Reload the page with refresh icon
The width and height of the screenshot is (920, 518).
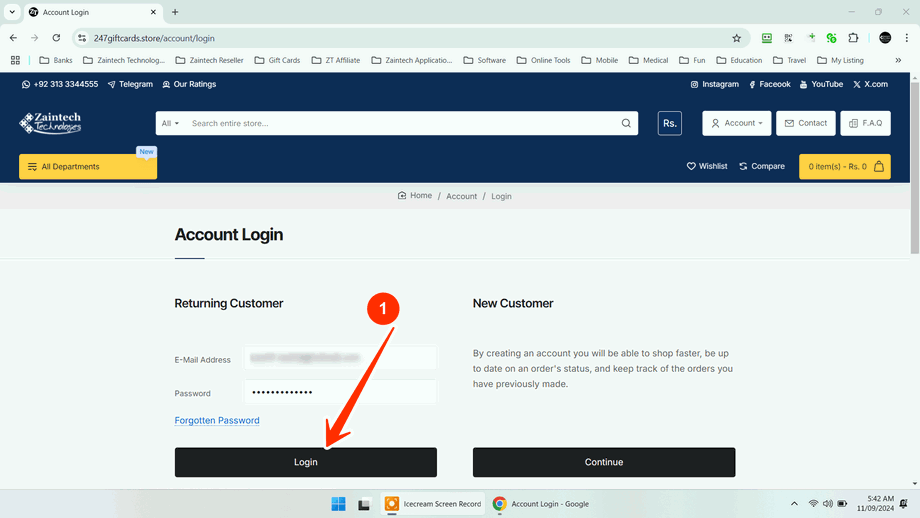56,38
